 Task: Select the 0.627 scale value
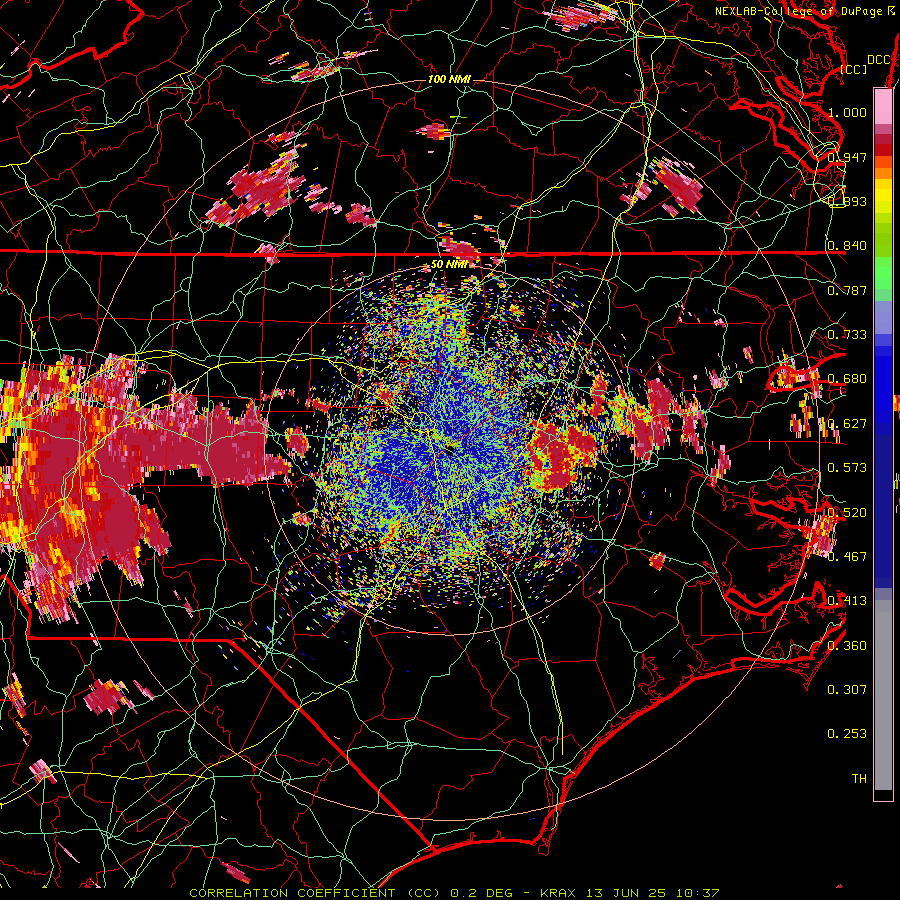coord(847,424)
